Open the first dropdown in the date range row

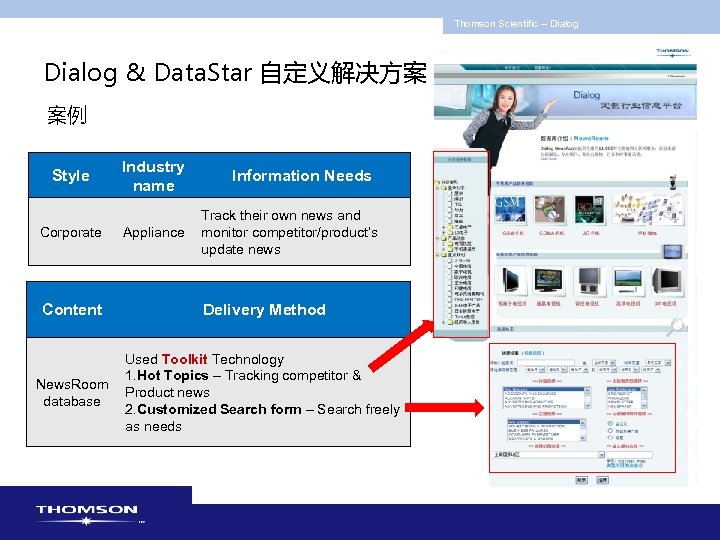pyautogui.click(x=535, y=370)
